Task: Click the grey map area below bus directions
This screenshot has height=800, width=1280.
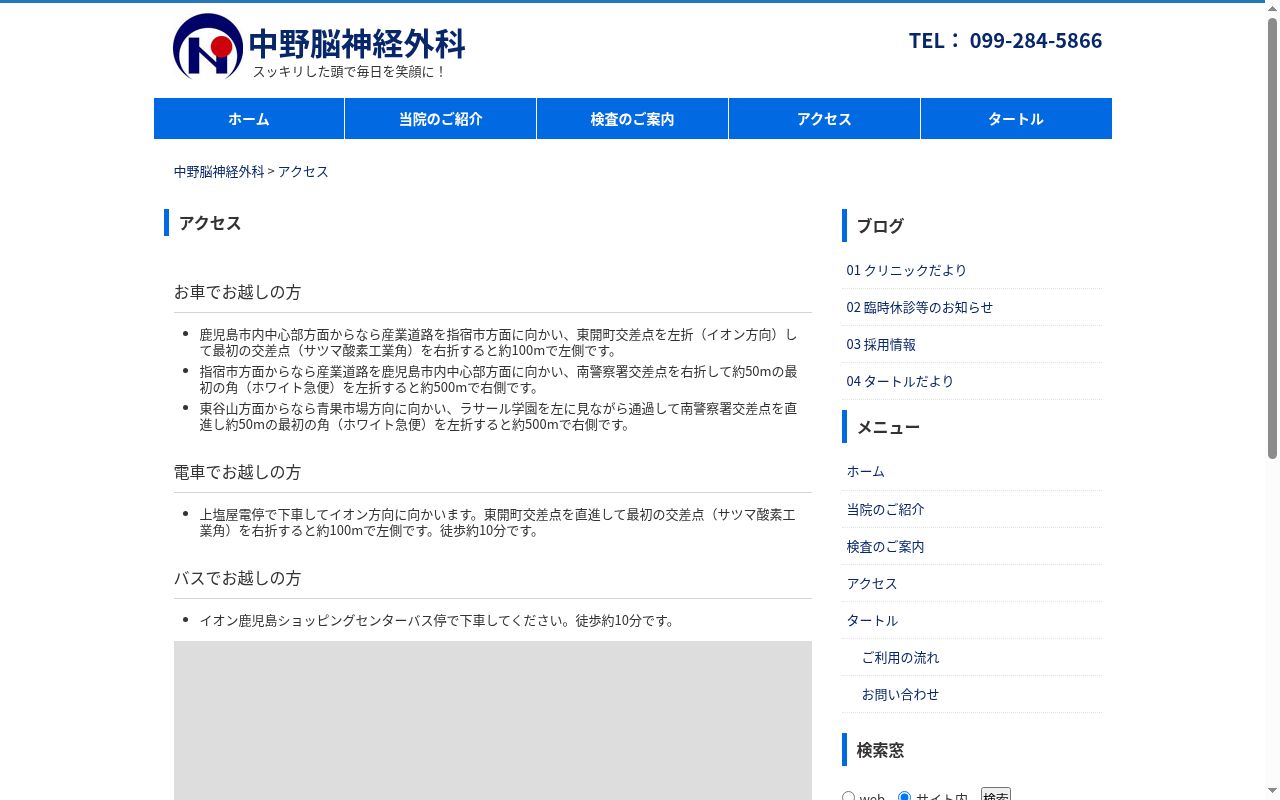Action: tap(493, 720)
